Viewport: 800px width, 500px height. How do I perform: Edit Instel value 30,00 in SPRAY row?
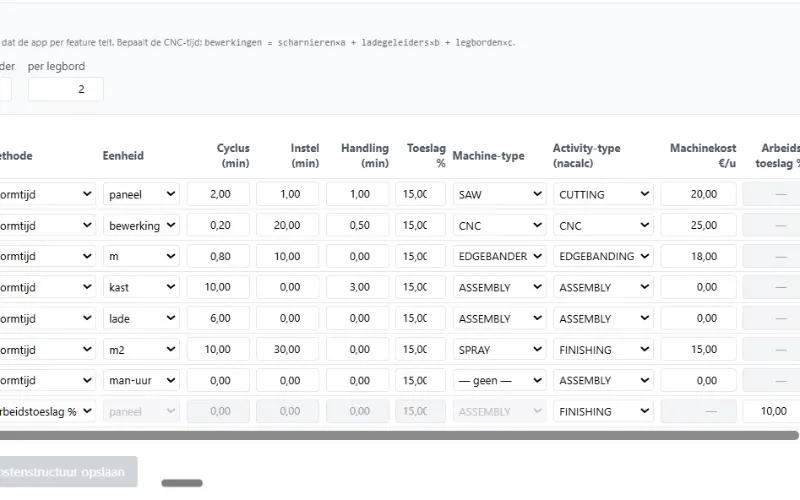click(288, 349)
